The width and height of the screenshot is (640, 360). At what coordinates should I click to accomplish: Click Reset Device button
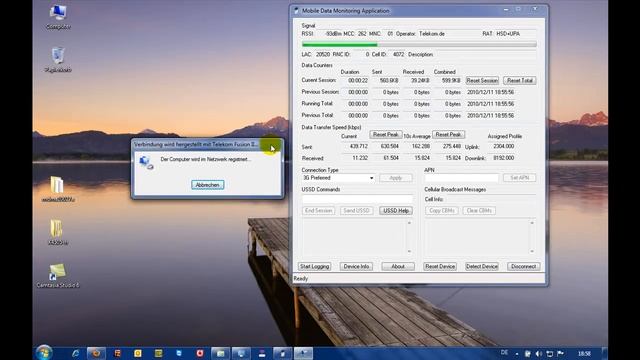coord(440,267)
